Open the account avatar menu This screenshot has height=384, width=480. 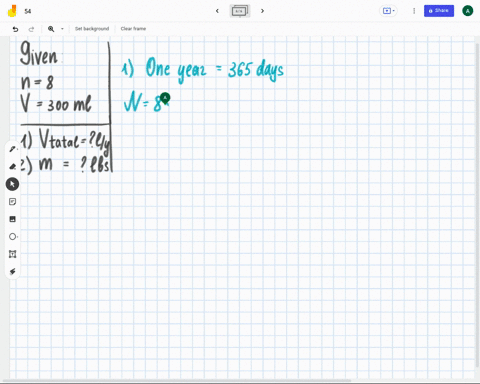[x=468, y=11]
